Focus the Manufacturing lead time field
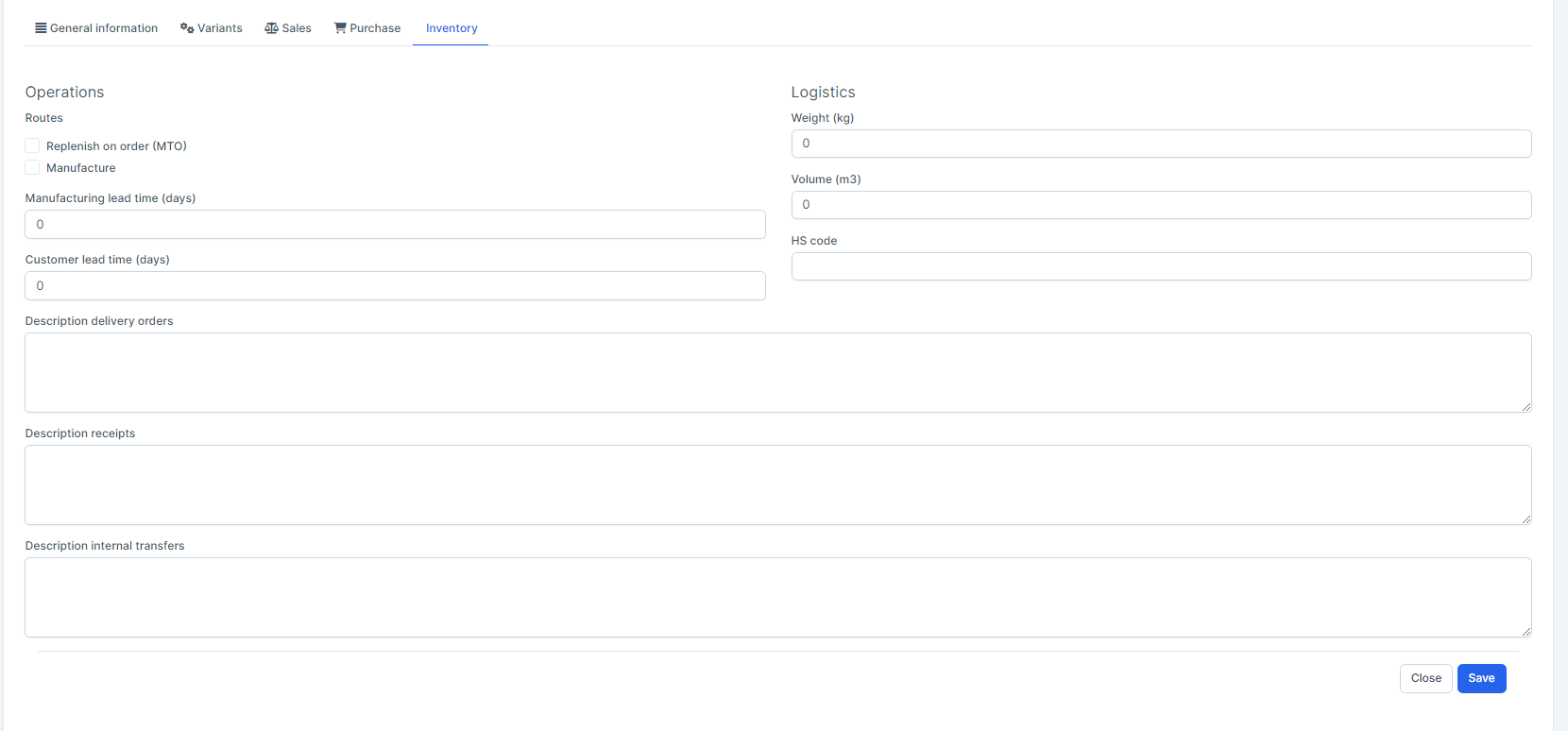1568x731 pixels. 395,225
